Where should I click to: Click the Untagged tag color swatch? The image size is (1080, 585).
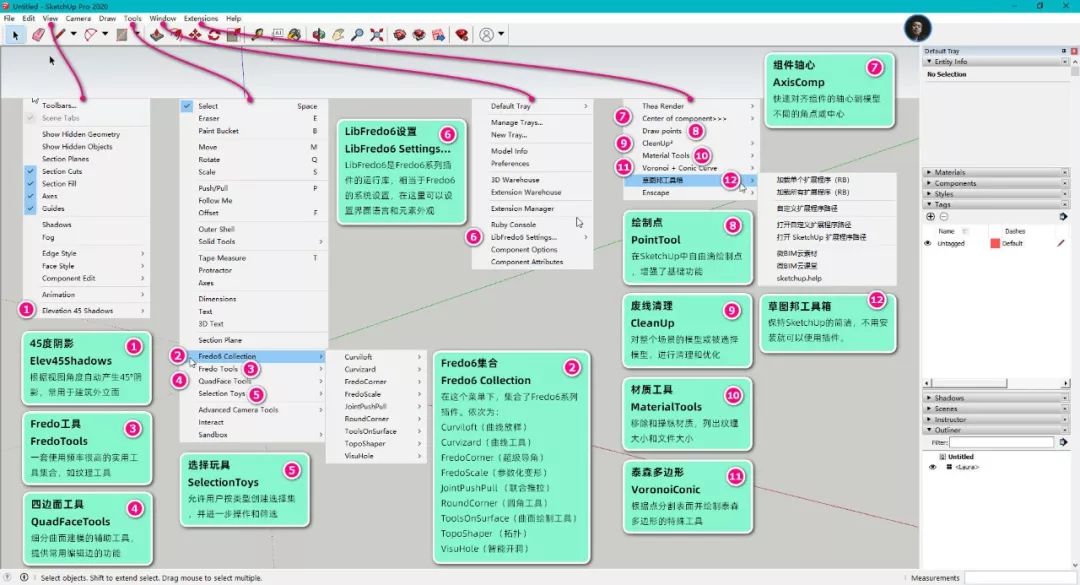(x=995, y=243)
